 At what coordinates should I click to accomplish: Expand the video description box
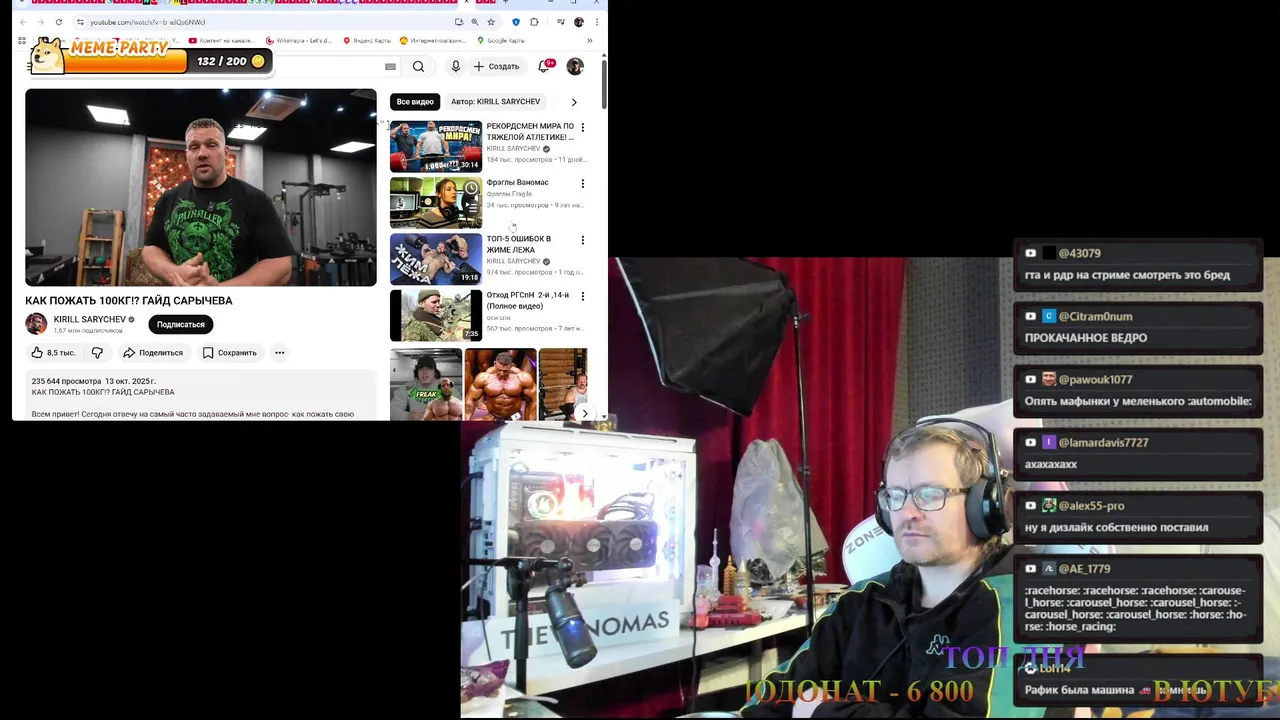201,395
